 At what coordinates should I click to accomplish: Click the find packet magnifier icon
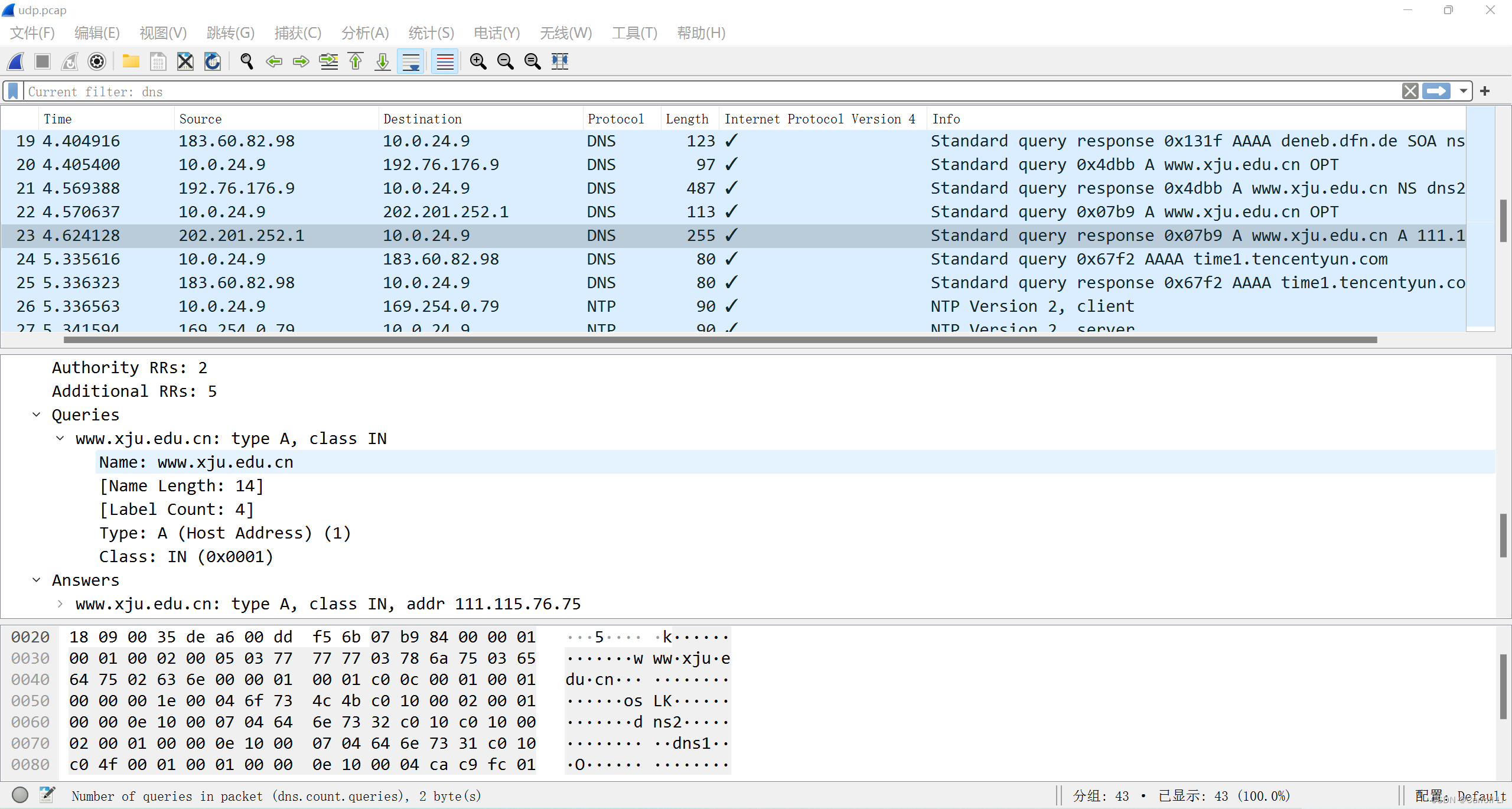pos(247,61)
